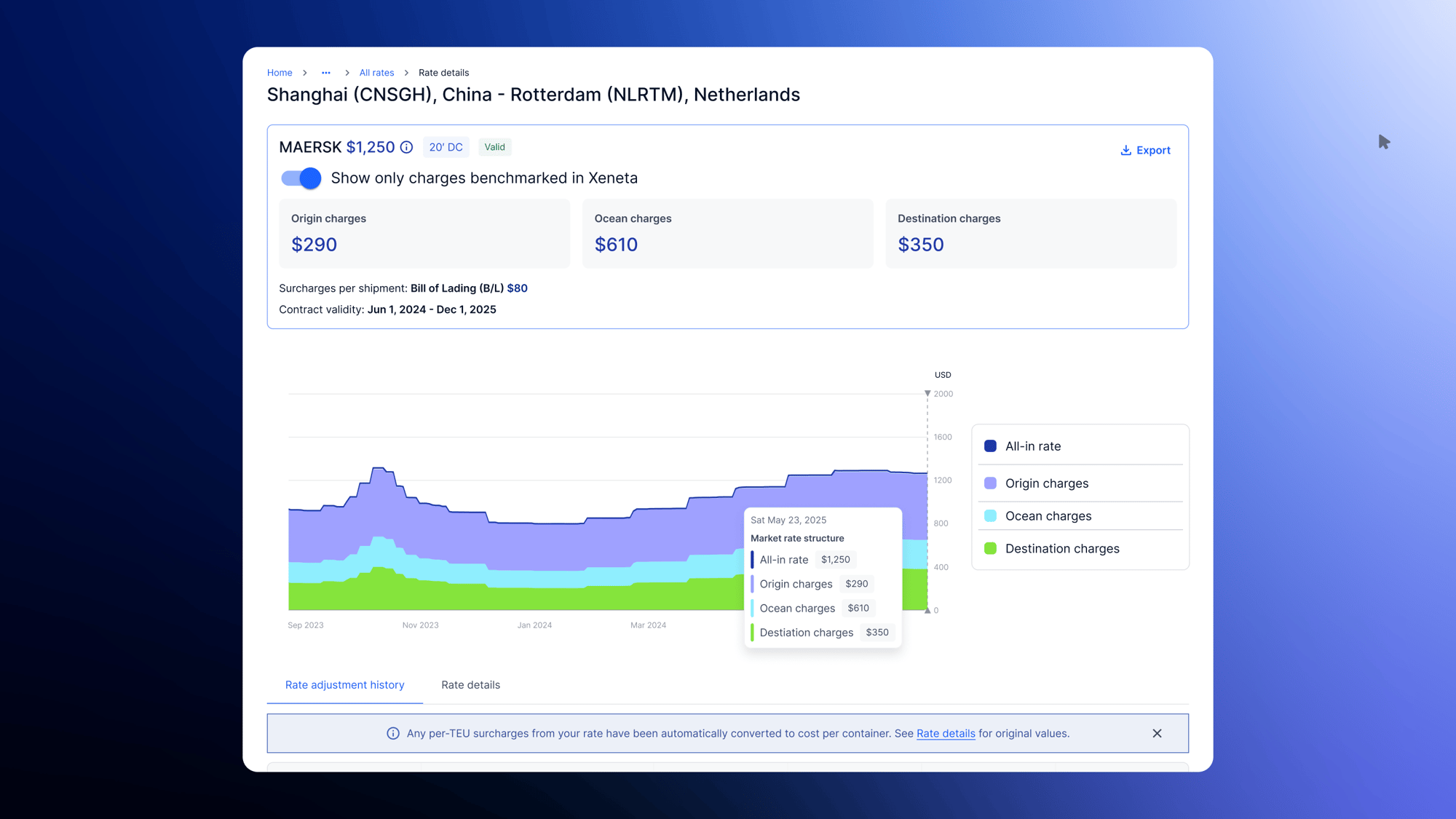
Task: Select the Rate adjustment history tab
Action: (344, 685)
